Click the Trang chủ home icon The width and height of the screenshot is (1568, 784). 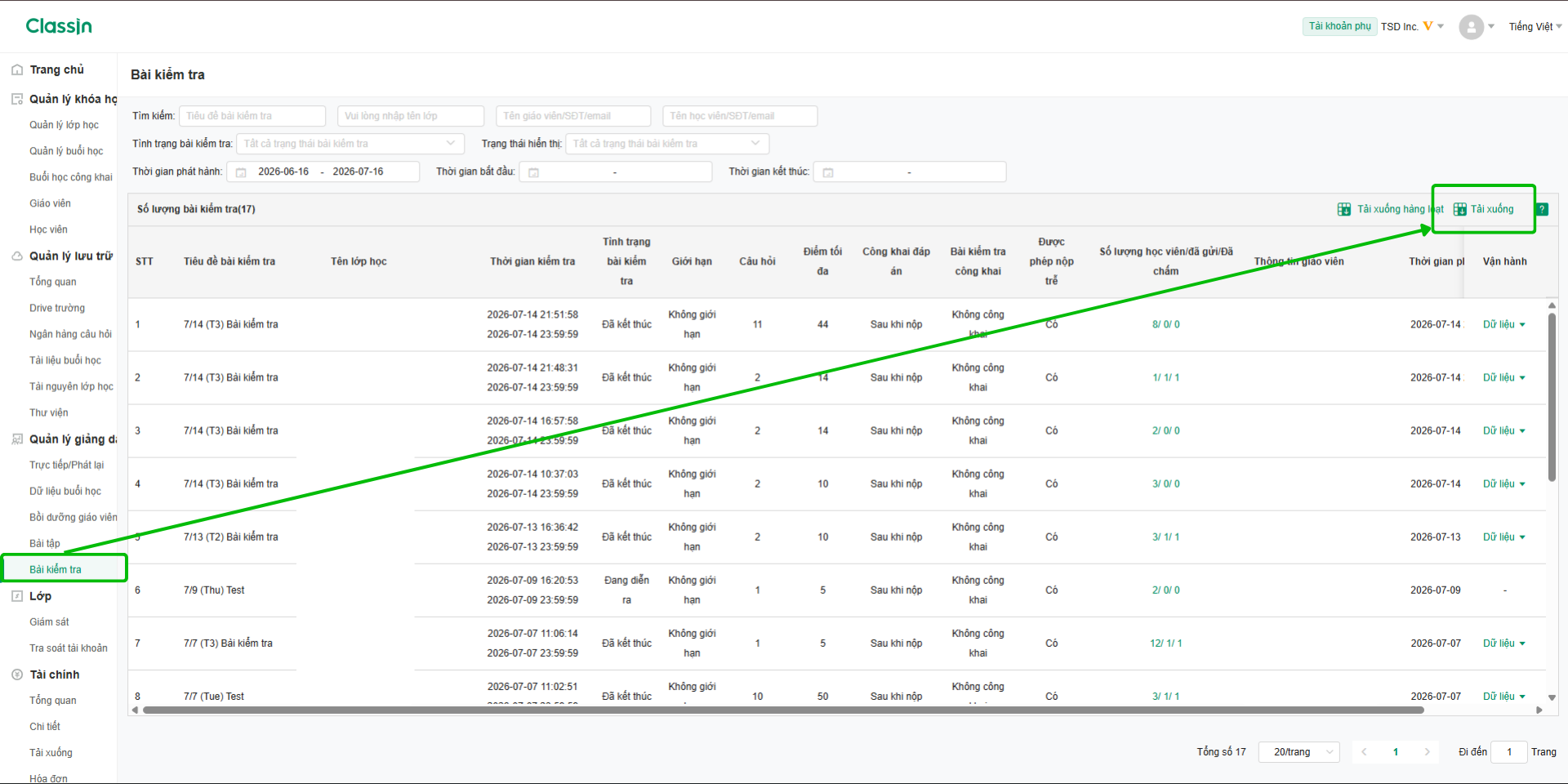point(17,70)
